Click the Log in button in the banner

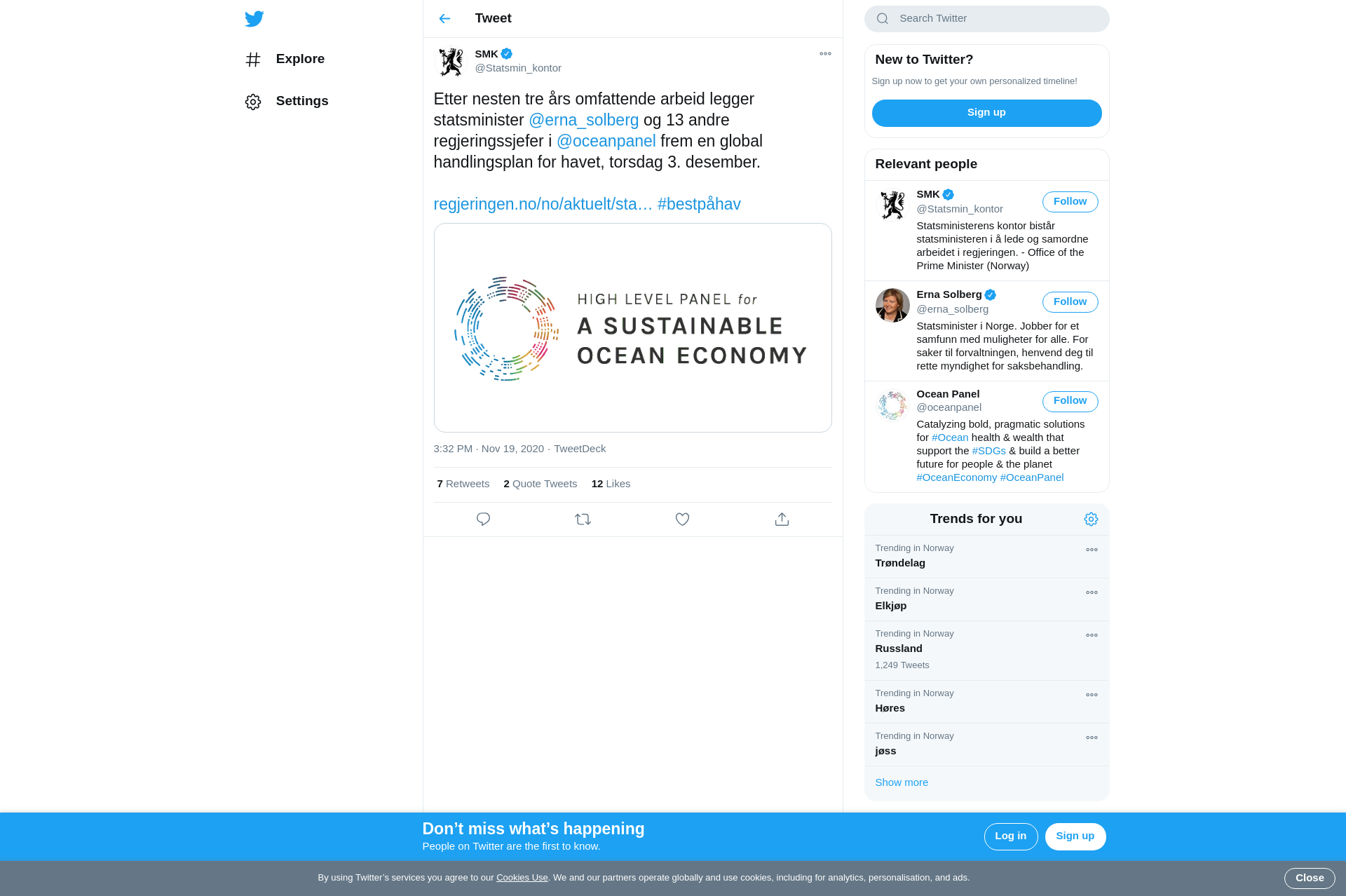pyautogui.click(x=1010, y=837)
